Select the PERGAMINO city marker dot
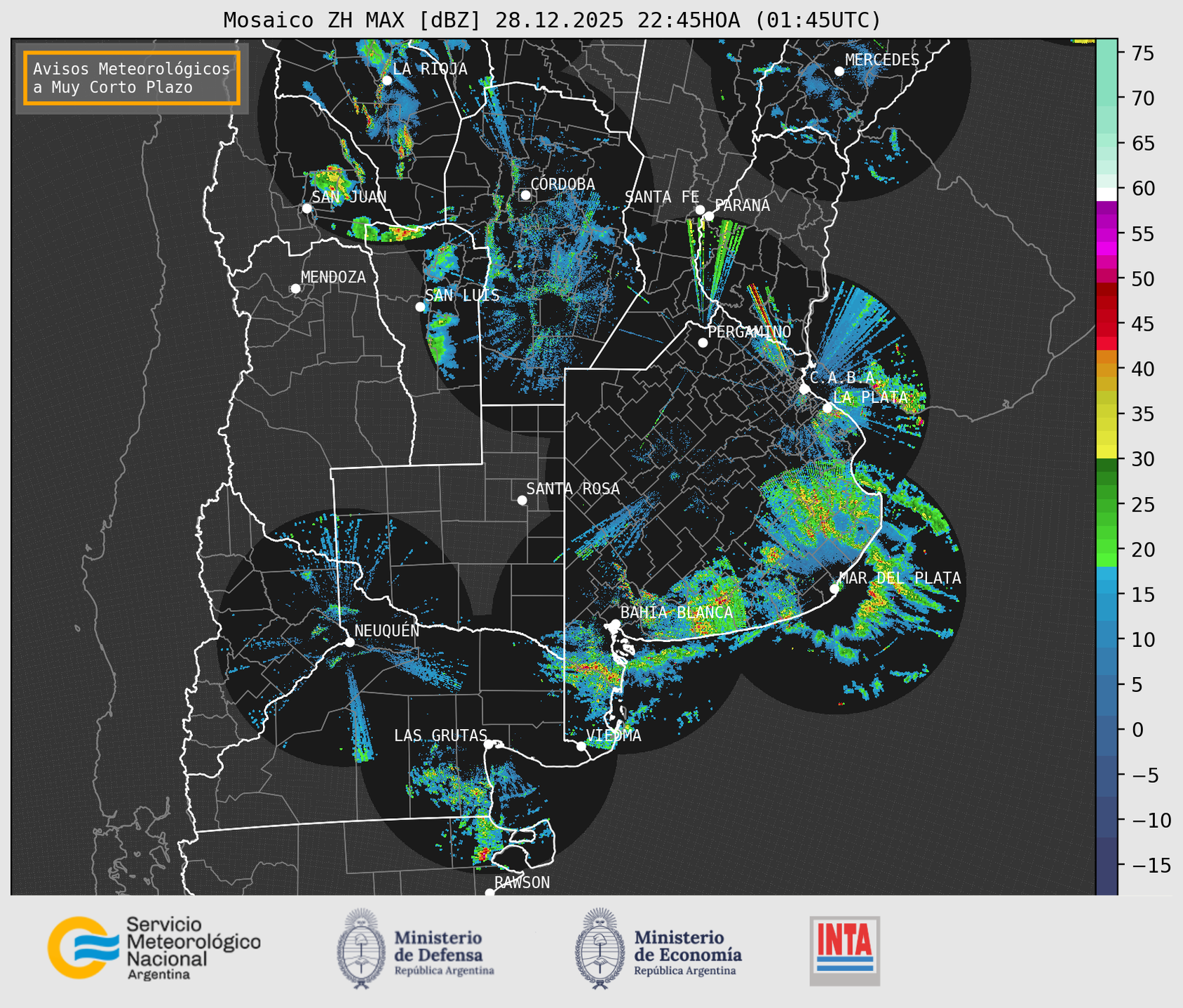This screenshot has width=1183, height=1008. click(x=703, y=343)
